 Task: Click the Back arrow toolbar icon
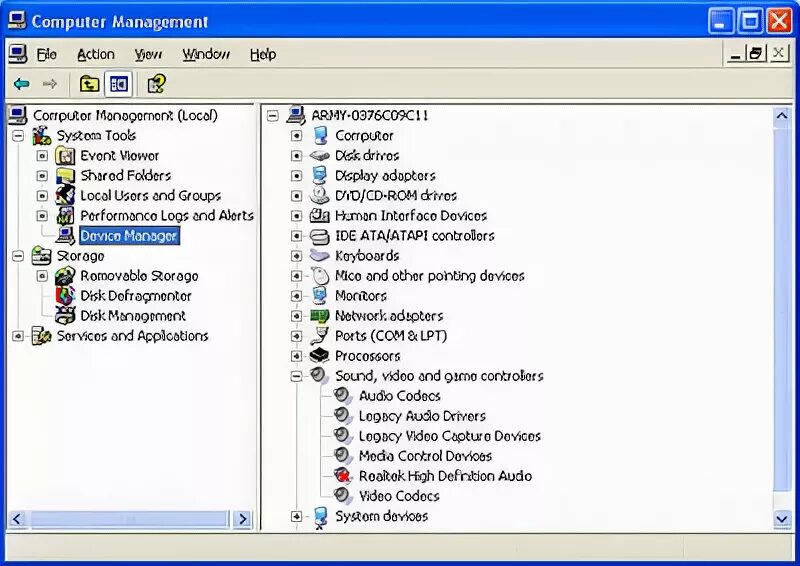point(21,83)
